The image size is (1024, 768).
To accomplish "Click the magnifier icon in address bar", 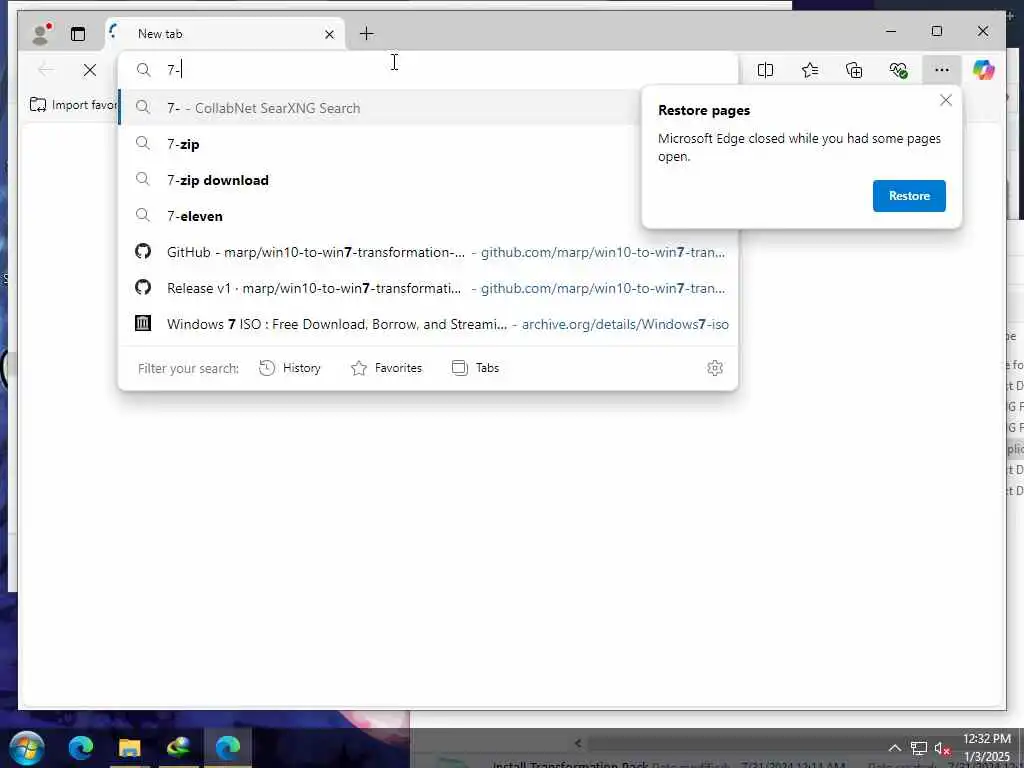I will point(144,70).
